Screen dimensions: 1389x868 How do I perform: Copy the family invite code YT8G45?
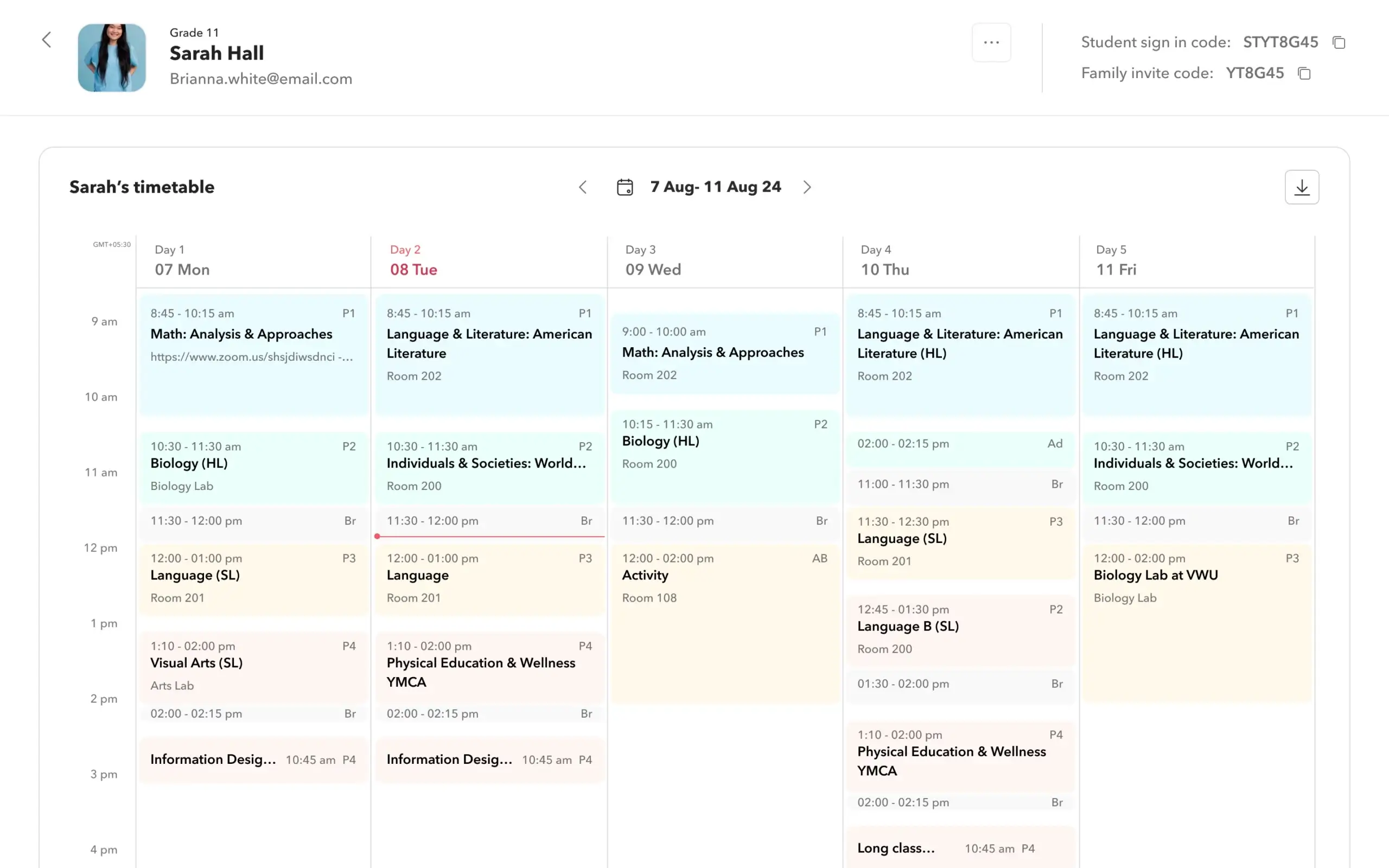[1304, 73]
